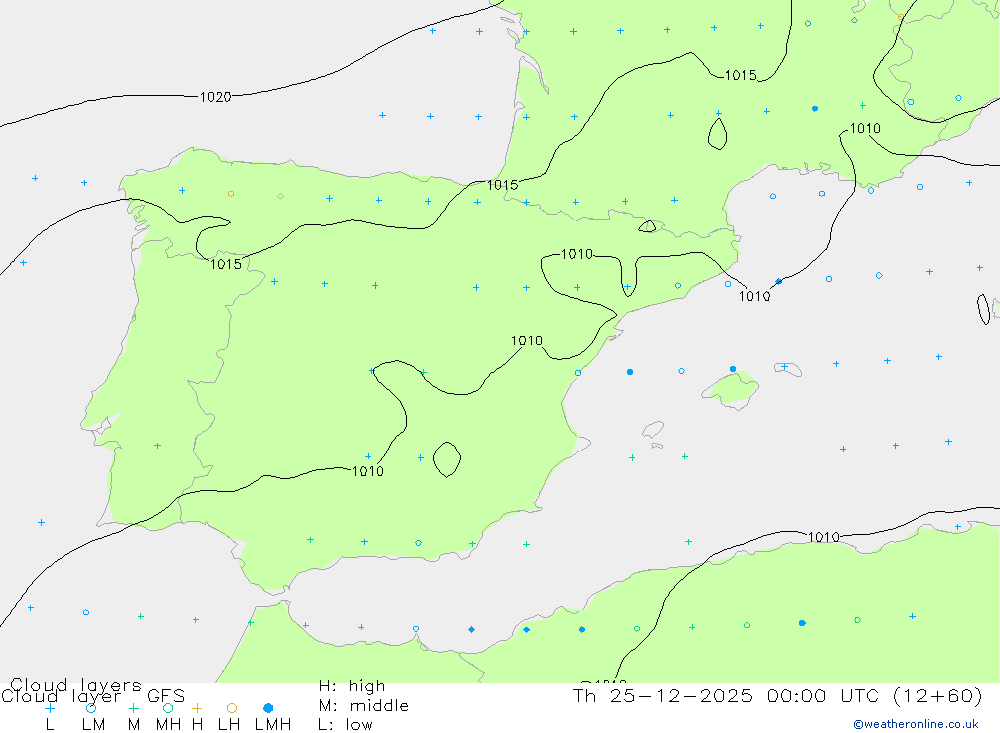Click the 'GFS' model label
1000x733 pixels.
pos(166,696)
